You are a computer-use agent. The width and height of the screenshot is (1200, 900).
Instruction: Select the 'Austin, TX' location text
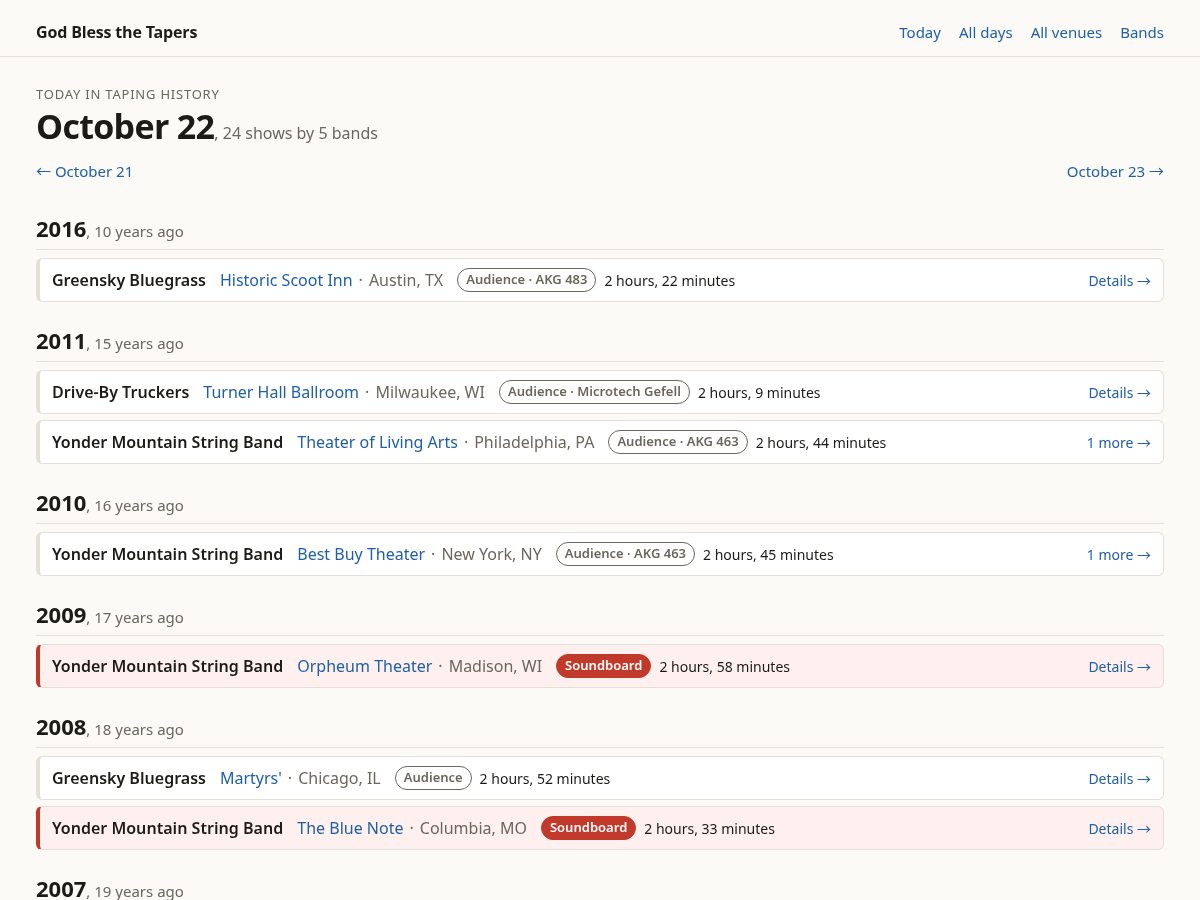pos(406,280)
